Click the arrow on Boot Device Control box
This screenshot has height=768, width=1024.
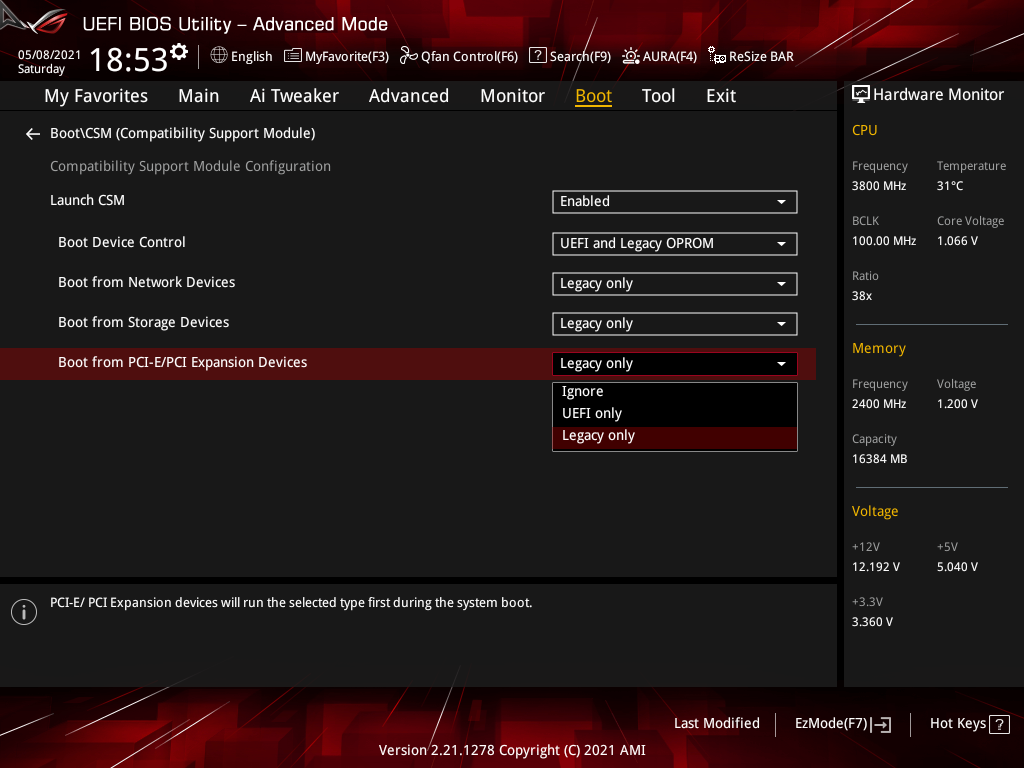click(x=781, y=244)
